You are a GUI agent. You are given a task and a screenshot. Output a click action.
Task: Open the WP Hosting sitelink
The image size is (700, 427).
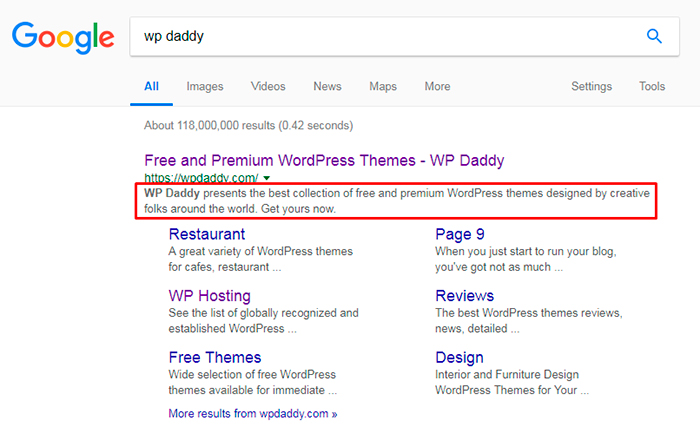209,296
